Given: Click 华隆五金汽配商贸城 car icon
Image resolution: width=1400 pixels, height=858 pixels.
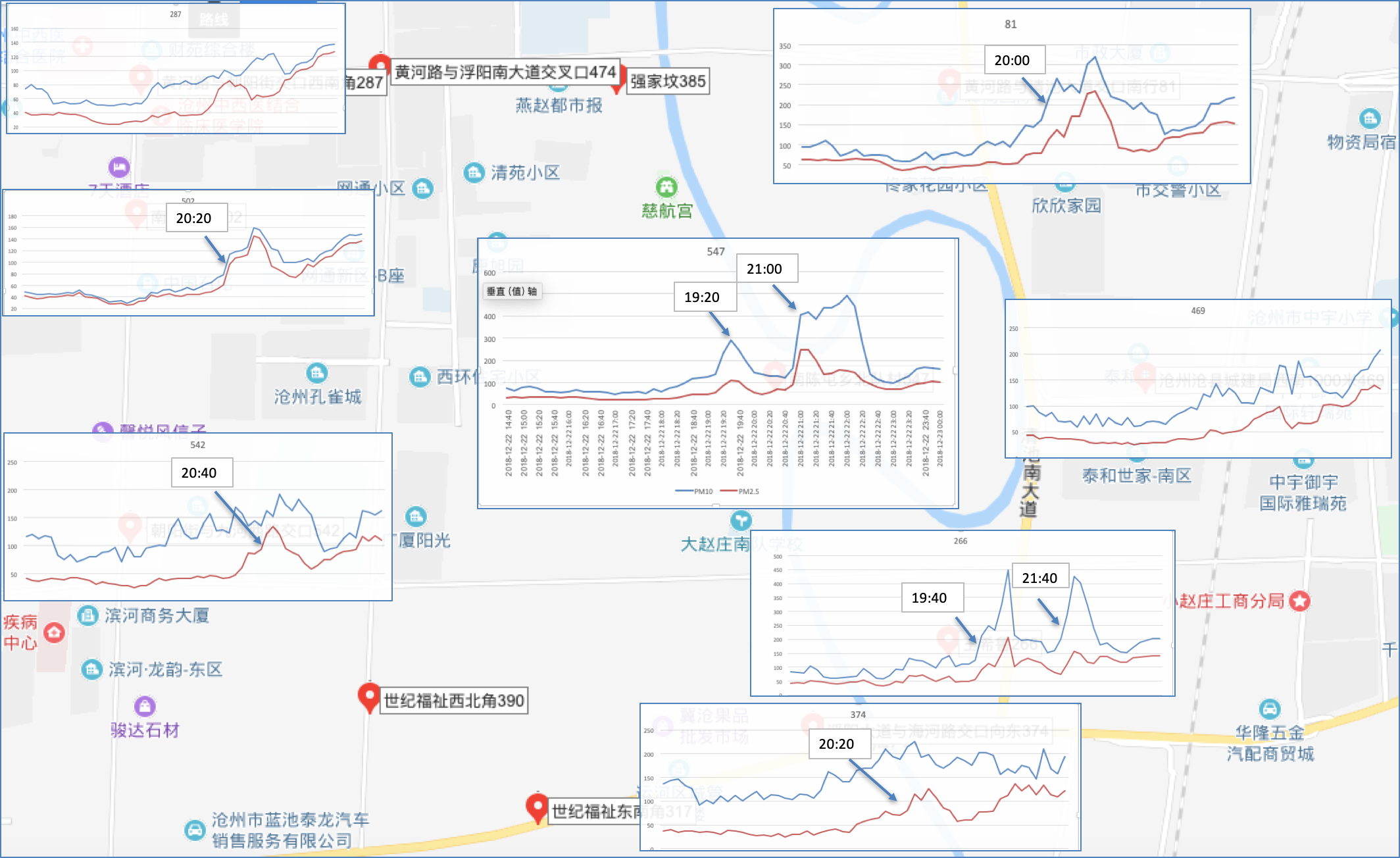Looking at the screenshot, I should (1270, 709).
